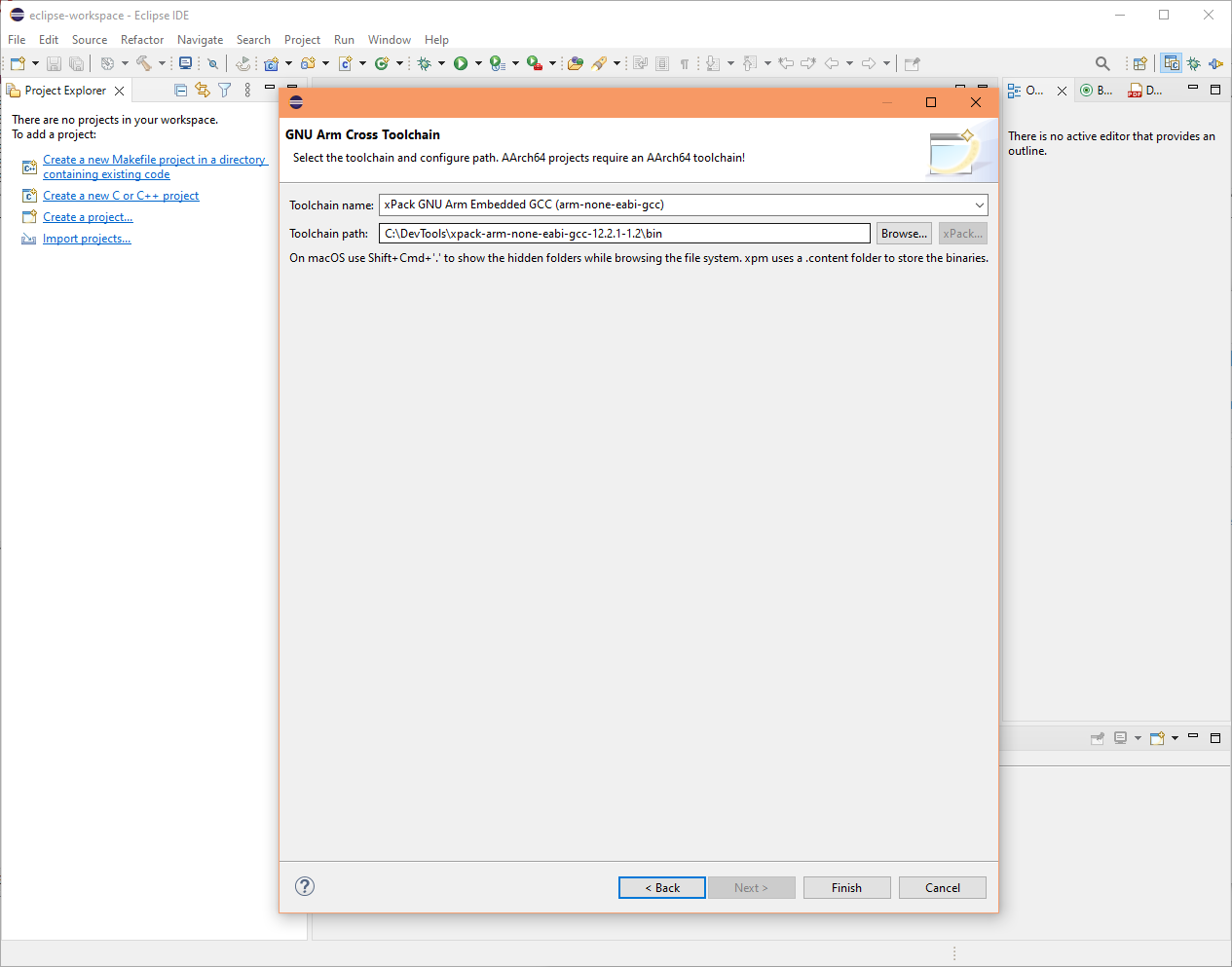Open the filter funnel icon in Project Explorer
This screenshot has height=967, width=1232.
[225, 91]
